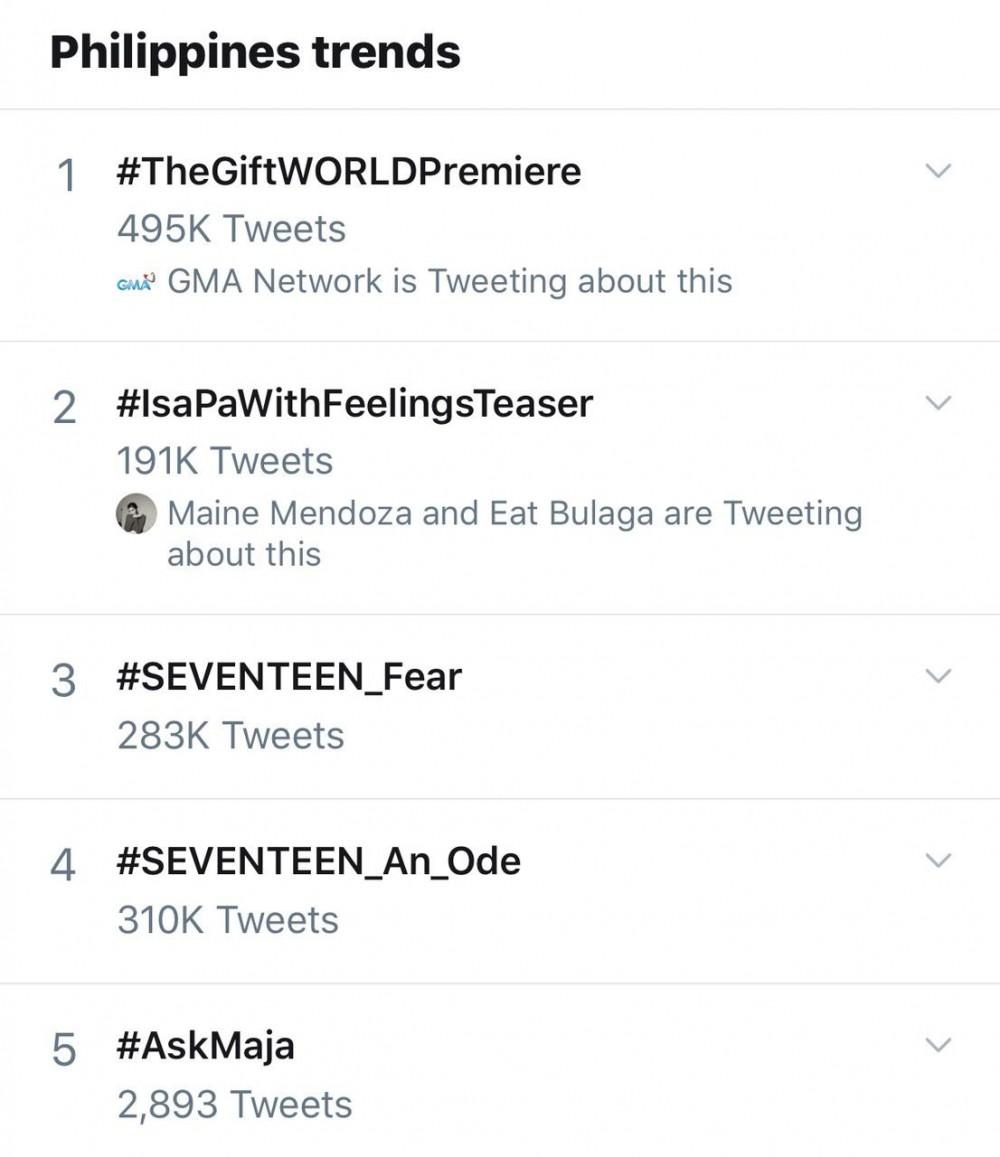Expand options for #TheGiftWORLDPremiere trend
The image size is (1000, 1157).
tap(937, 171)
